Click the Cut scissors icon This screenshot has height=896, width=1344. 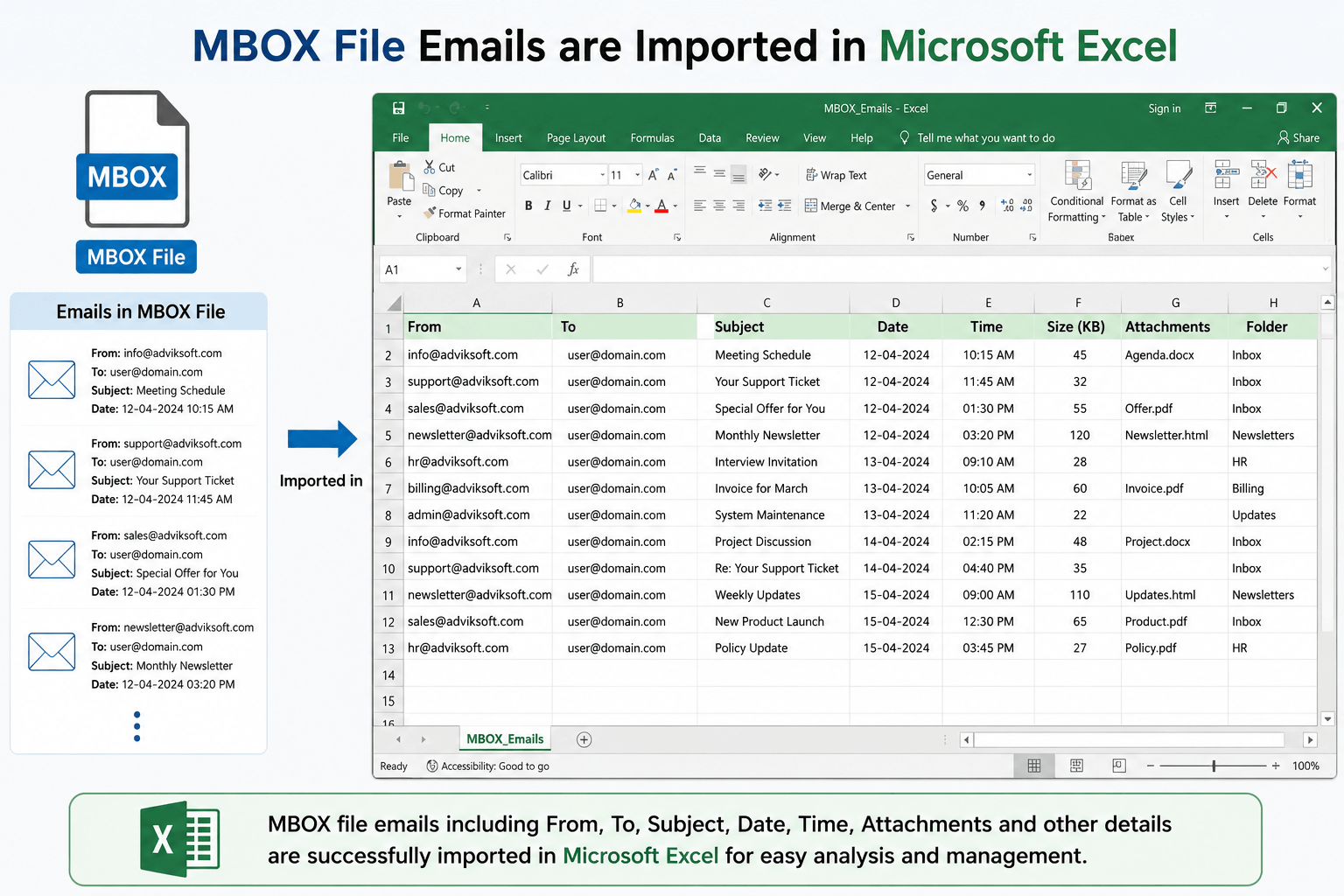point(430,166)
